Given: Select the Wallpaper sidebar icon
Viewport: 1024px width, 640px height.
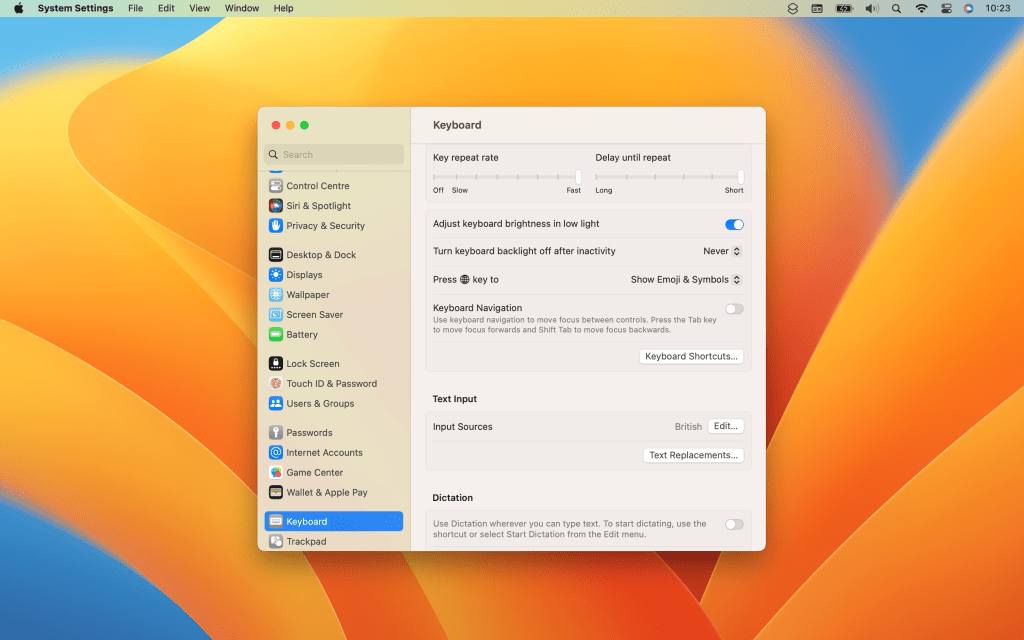Looking at the screenshot, I should coord(276,295).
